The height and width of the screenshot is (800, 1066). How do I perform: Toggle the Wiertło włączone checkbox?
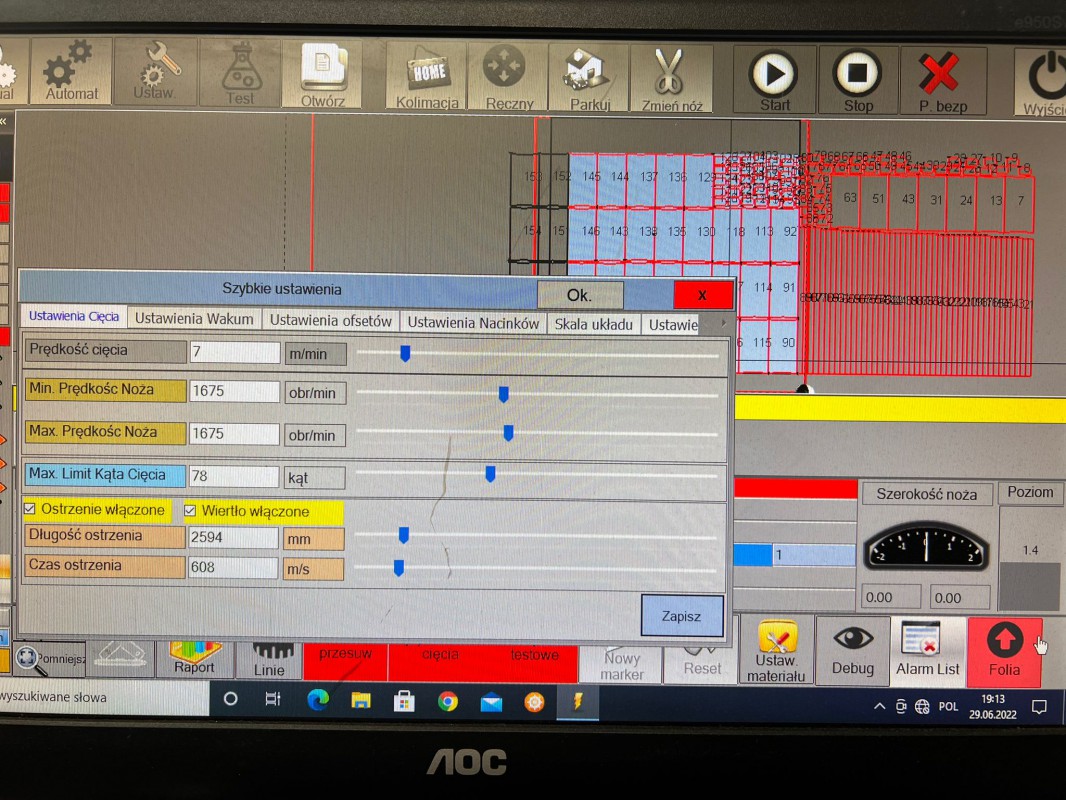click(190, 511)
